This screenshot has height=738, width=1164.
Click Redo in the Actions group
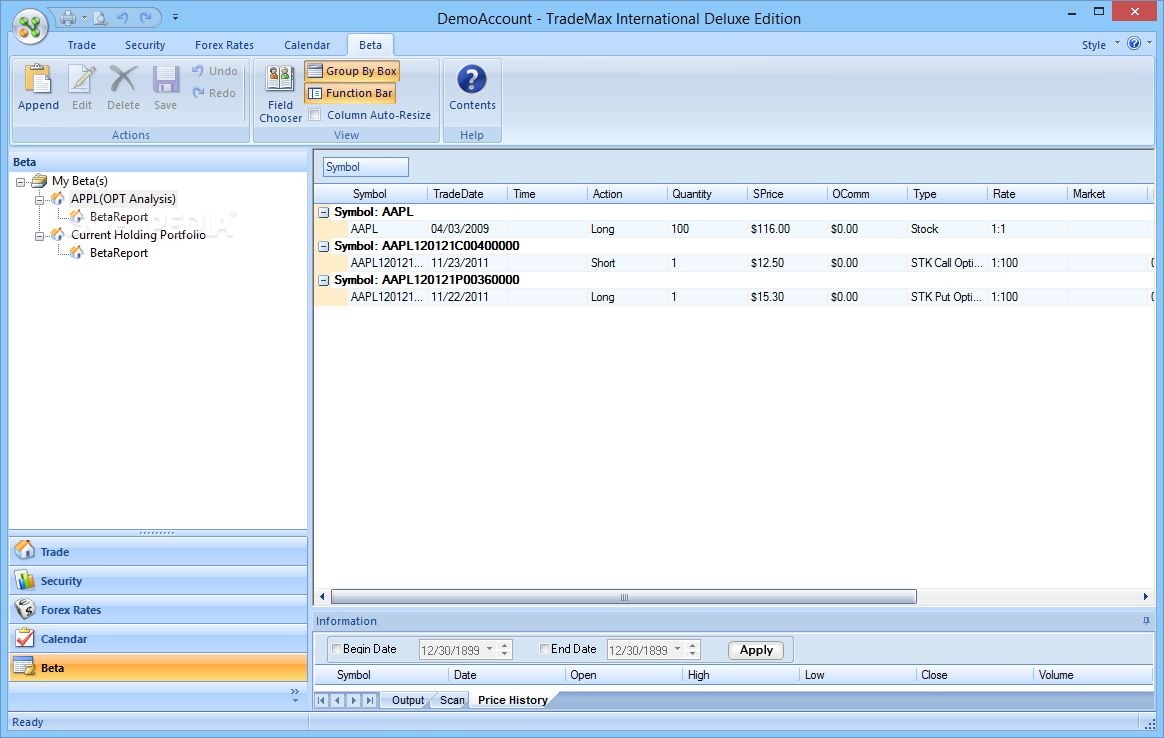(x=215, y=93)
